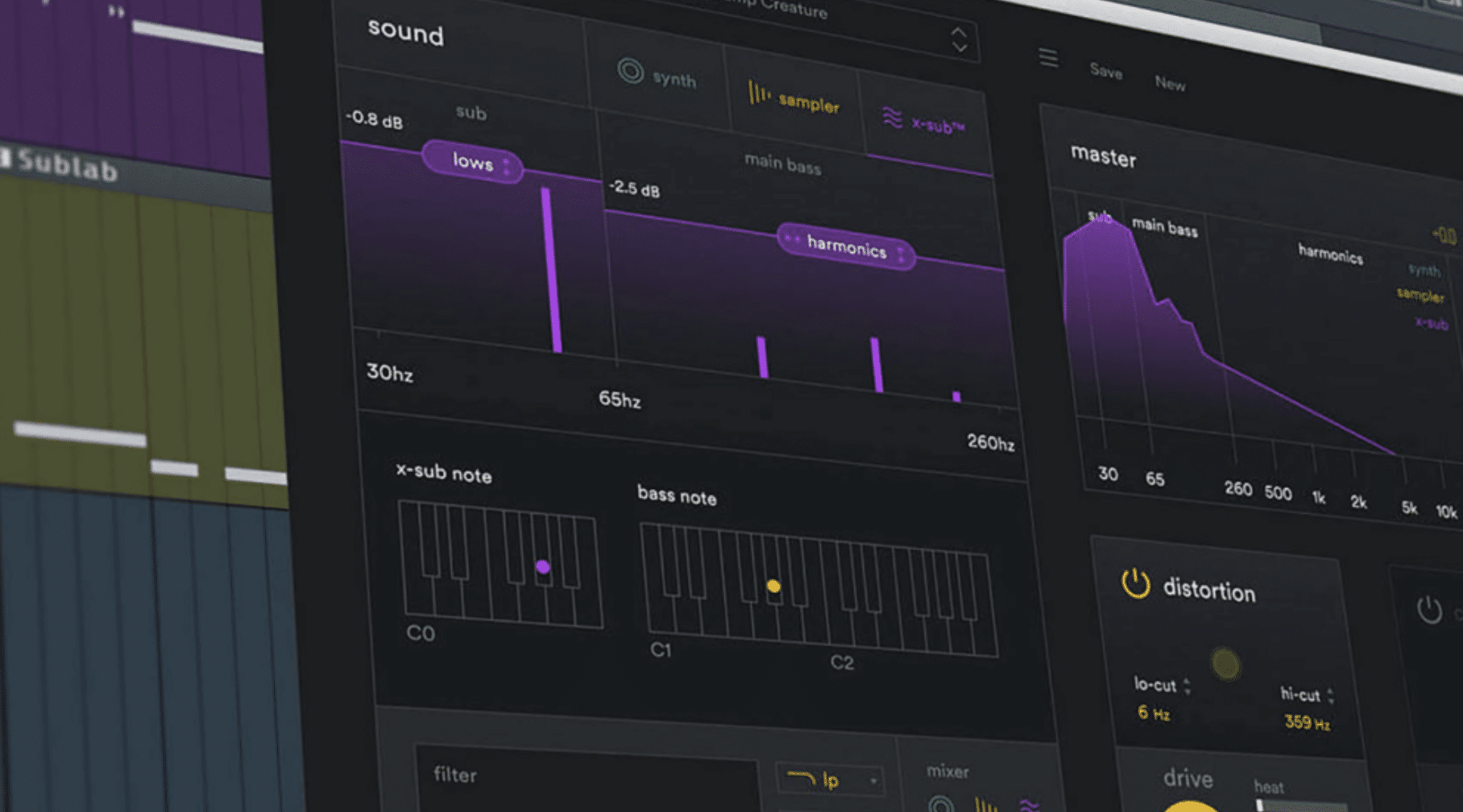The height and width of the screenshot is (812, 1463).
Task: Select the x-sub layer tab
Action: click(x=924, y=121)
